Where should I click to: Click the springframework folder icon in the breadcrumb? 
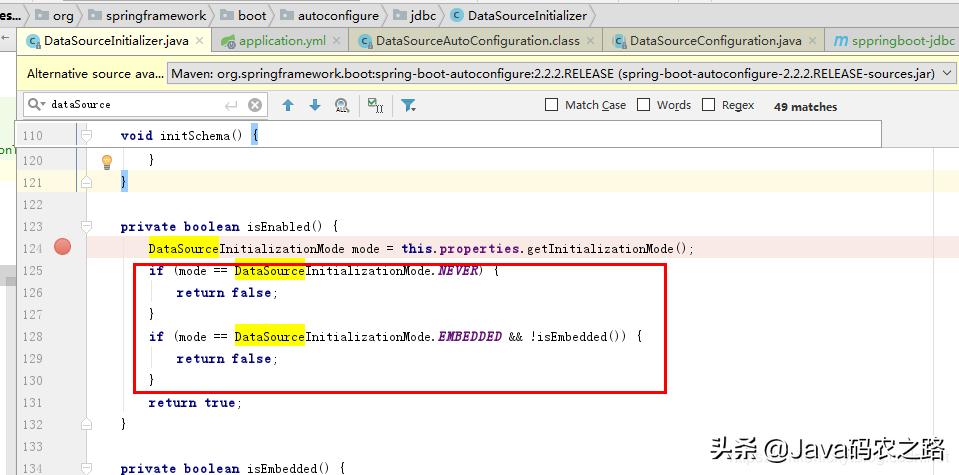(x=95, y=15)
